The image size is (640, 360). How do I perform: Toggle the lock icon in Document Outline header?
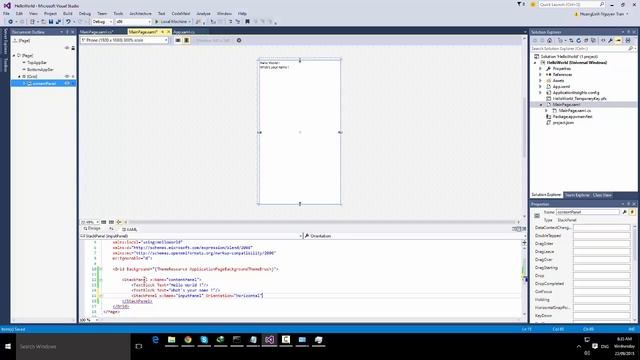(x=73, y=48)
